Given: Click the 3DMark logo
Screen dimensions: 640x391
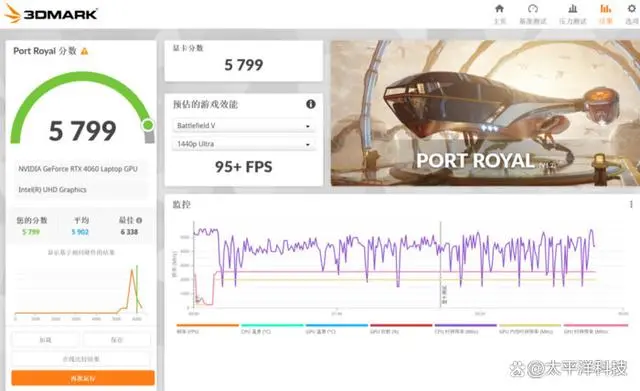Looking at the screenshot, I should point(51,13).
